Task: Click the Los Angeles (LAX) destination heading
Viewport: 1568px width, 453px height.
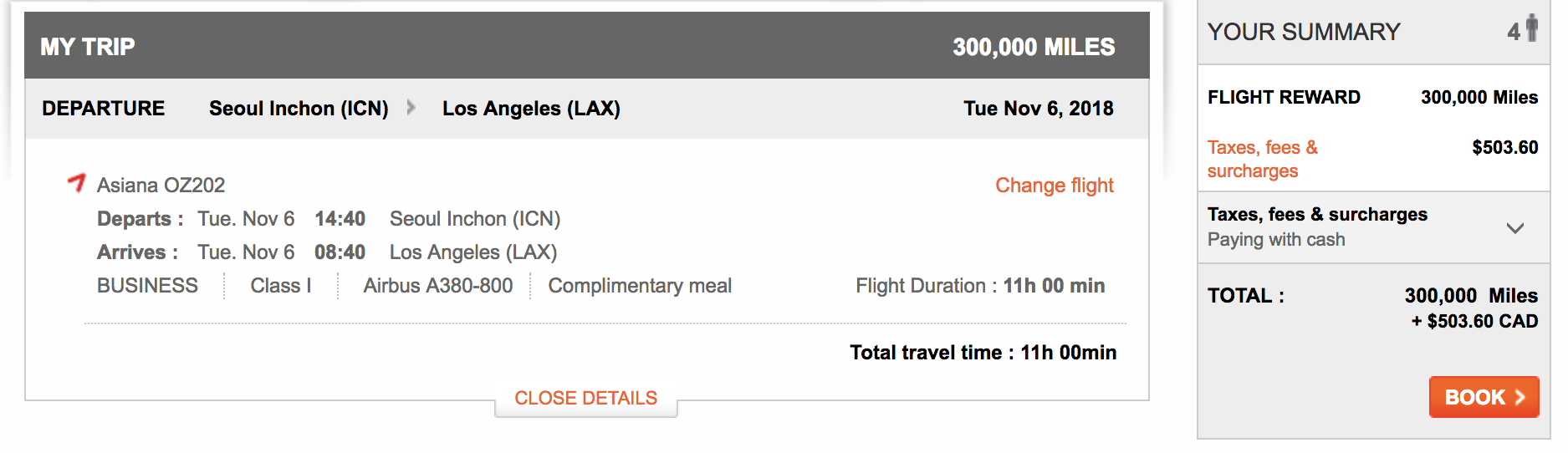Action: pyautogui.click(x=531, y=109)
